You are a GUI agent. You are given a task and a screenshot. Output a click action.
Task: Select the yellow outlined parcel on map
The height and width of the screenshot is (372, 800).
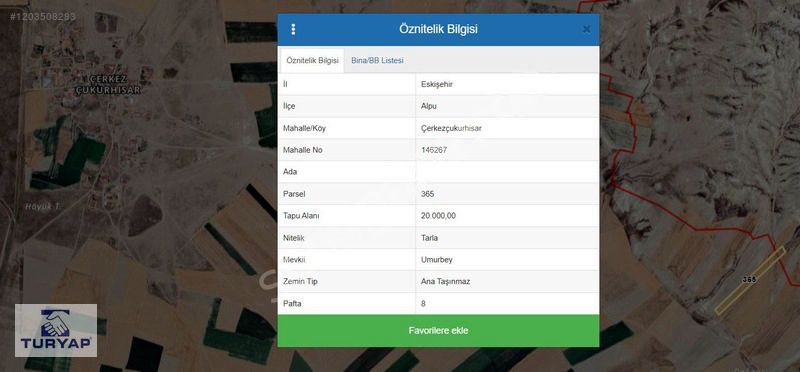pos(749,280)
